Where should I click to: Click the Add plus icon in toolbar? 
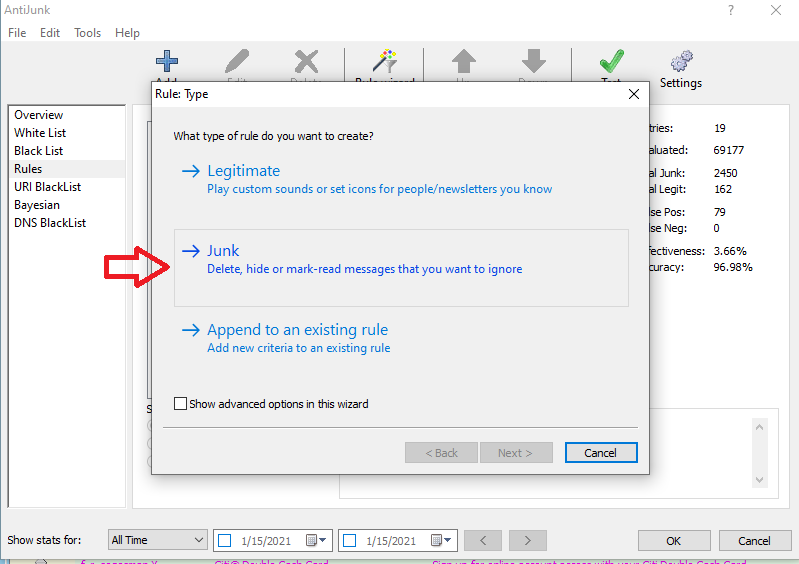(167, 62)
